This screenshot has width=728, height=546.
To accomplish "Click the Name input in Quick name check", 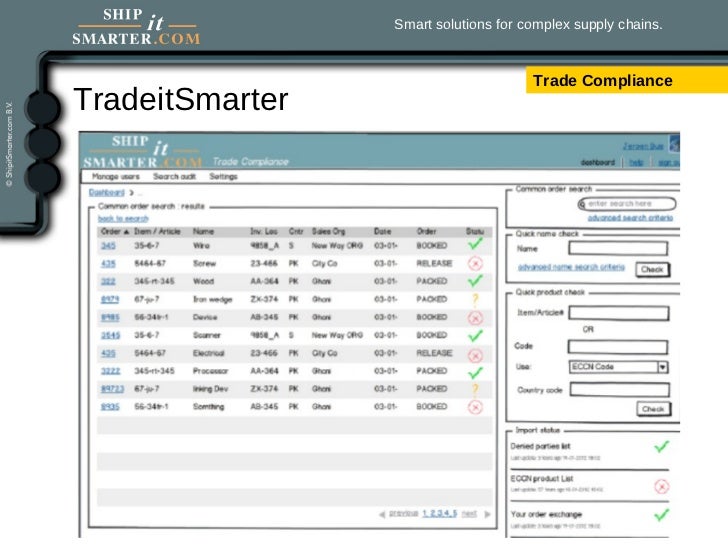I will click(x=618, y=248).
